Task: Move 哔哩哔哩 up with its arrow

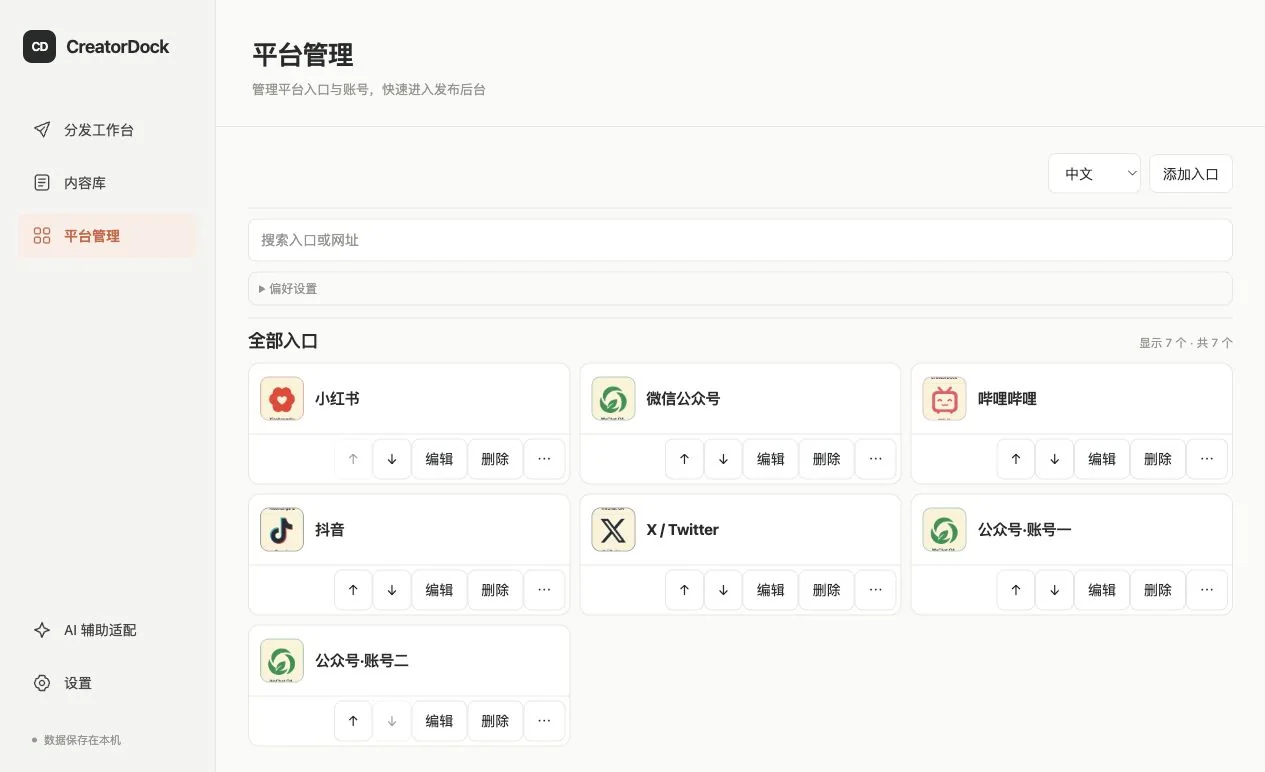Action: click(x=1016, y=459)
